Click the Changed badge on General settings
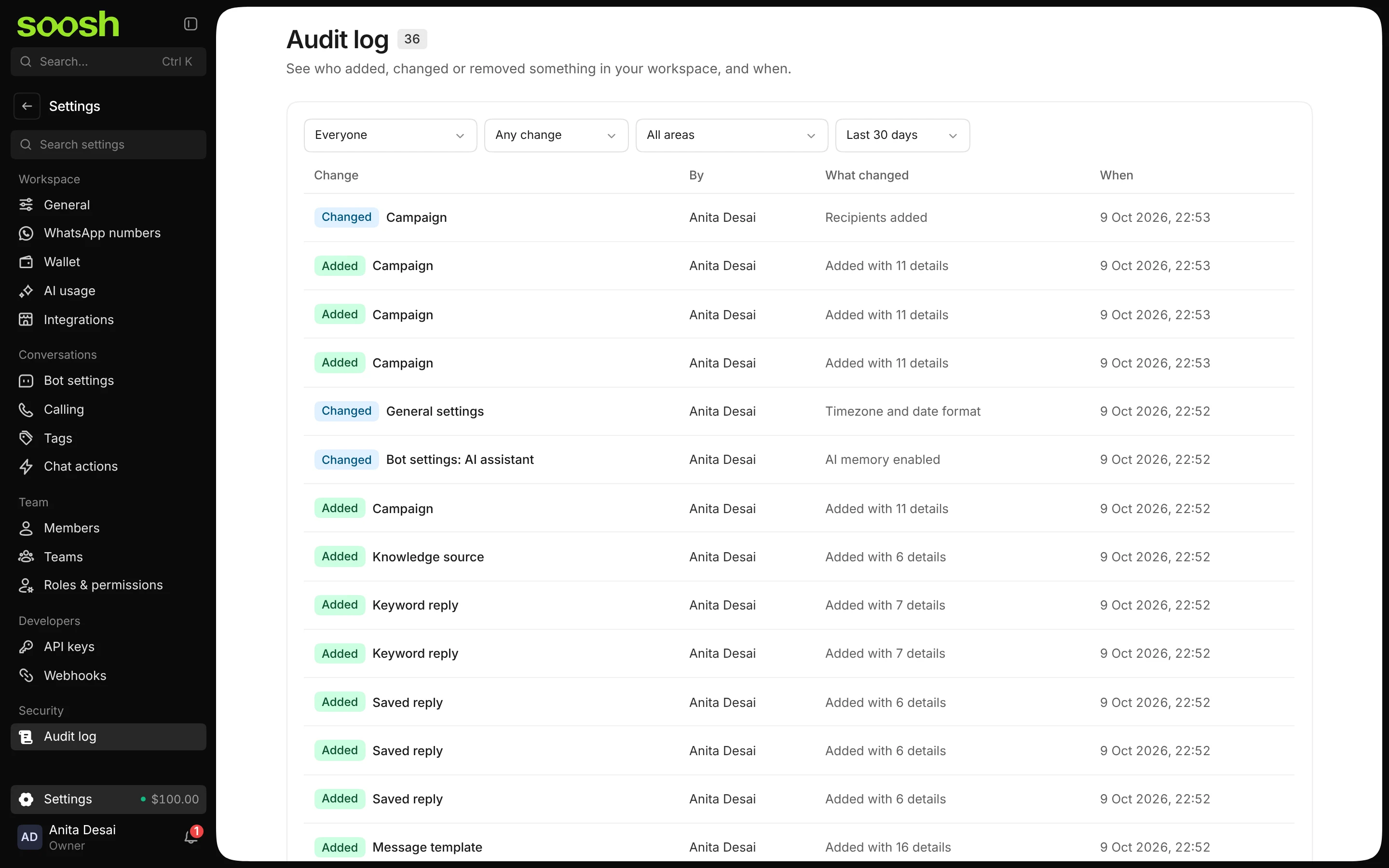Image resolution: width=1389 pixels, height=868 pixels. [347, 411]
